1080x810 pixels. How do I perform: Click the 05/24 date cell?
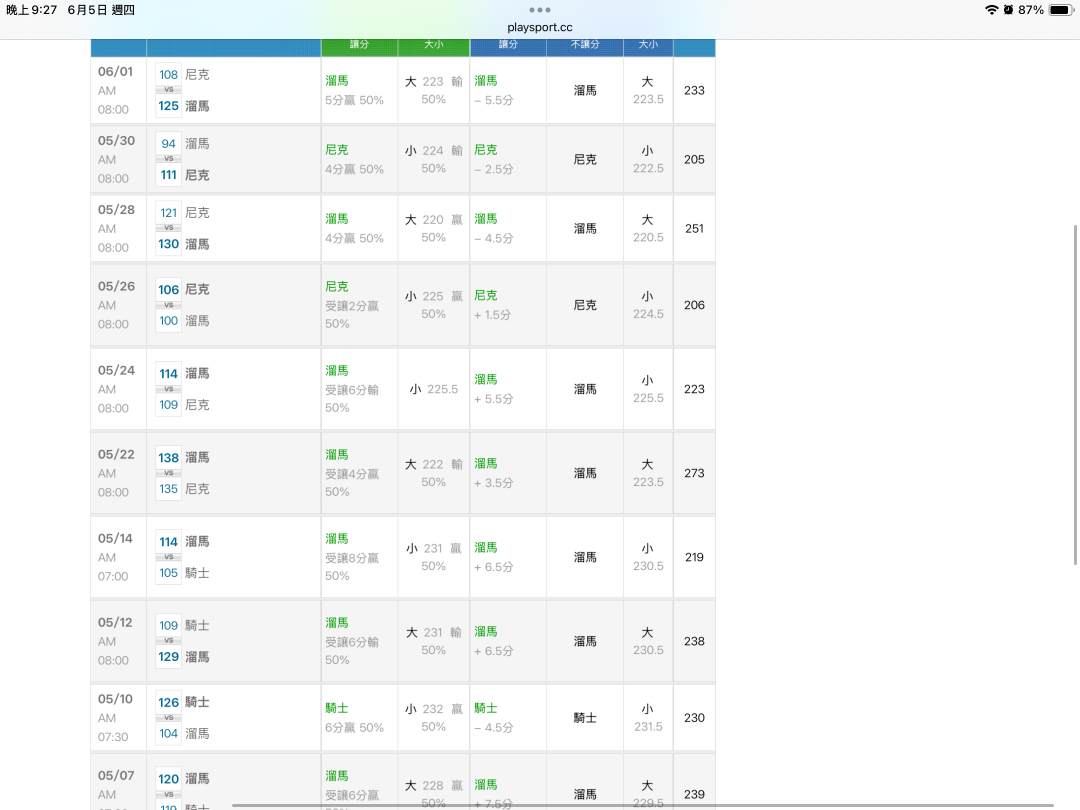click(118, 388)
